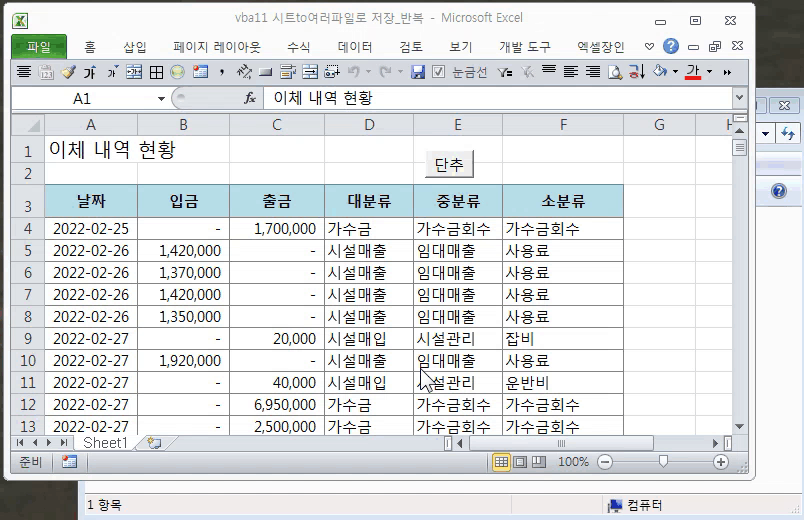Click the font color red 가 button

[693, 72]
